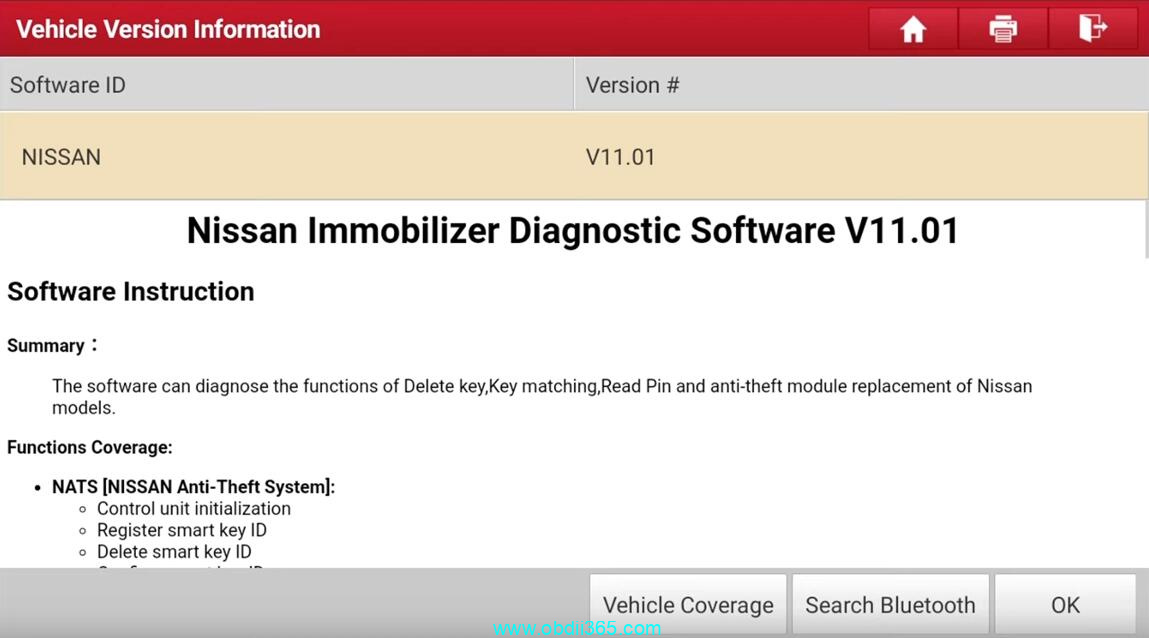Image resolution: width=1149 pixels, height=638 pixels.
Task: Click the Control unit initialization entry
Action: coord(193,508)
